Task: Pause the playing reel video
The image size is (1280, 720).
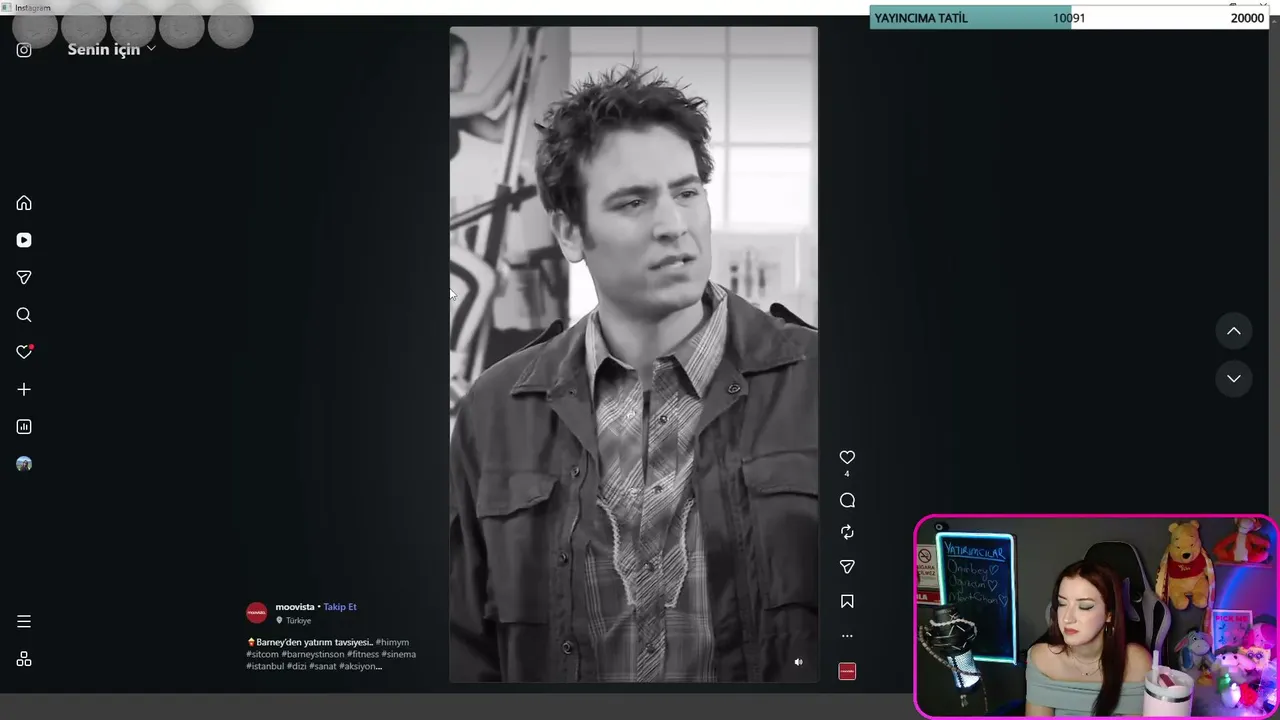Action: coord(633,354)
